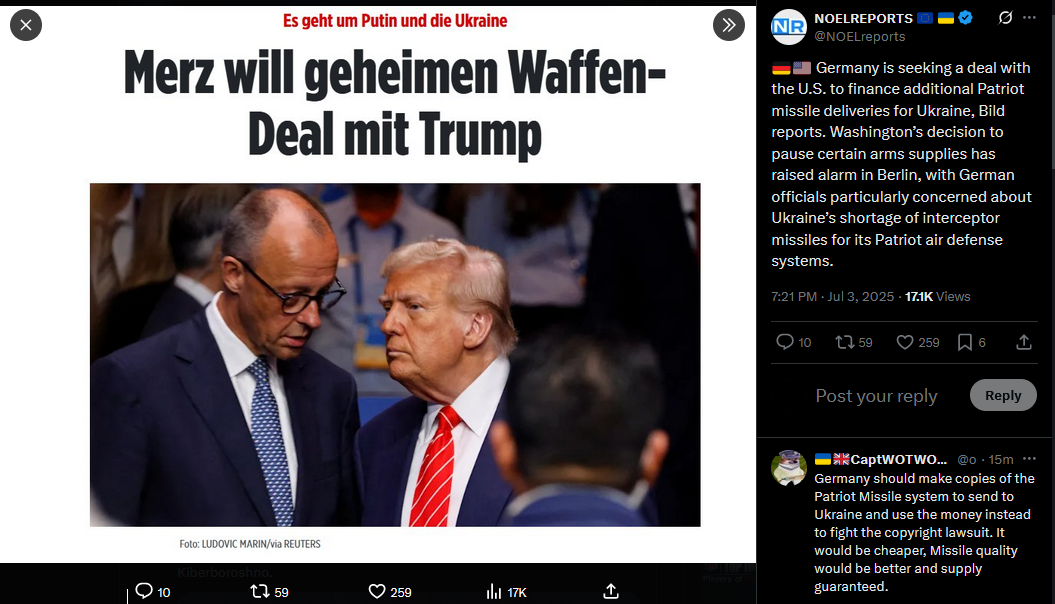Bookmark the post with bookmark icon showing 6
Image resolution: width=1055 pixels, height=604 pixels.
[965, 342]
